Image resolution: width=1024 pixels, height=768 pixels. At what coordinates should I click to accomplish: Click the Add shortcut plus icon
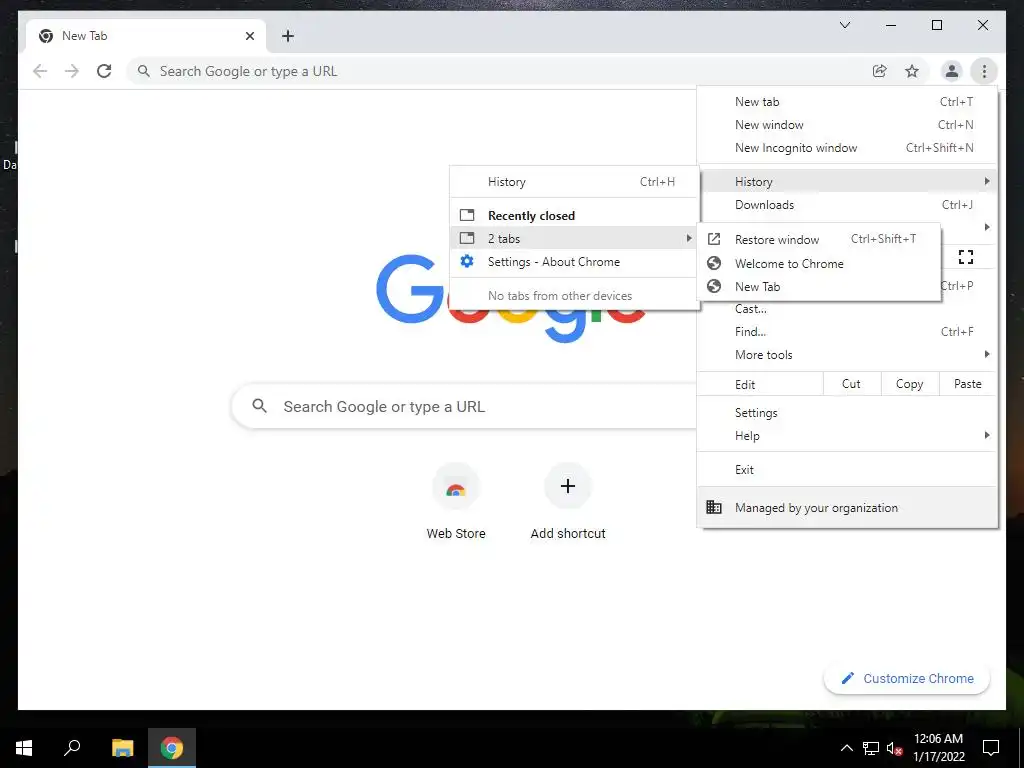pyautogui.click(x=568, y=487)
